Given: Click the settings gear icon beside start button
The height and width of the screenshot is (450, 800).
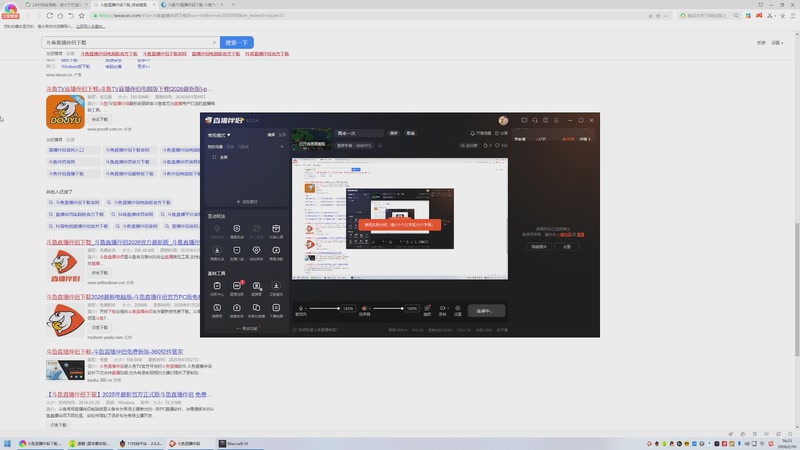Looking at the screenshot, I should 458,308.
